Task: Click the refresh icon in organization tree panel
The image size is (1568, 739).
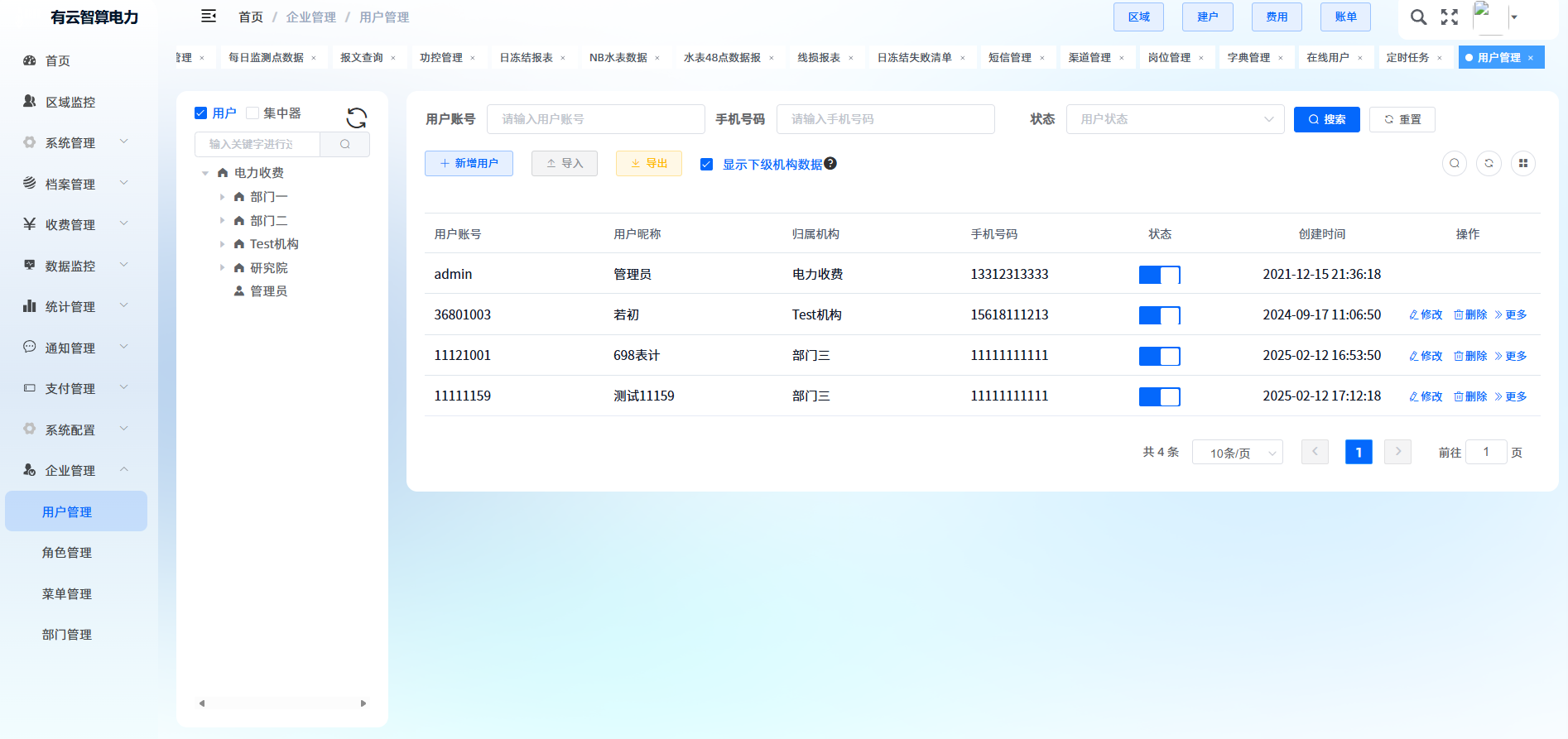Action: 357,118
